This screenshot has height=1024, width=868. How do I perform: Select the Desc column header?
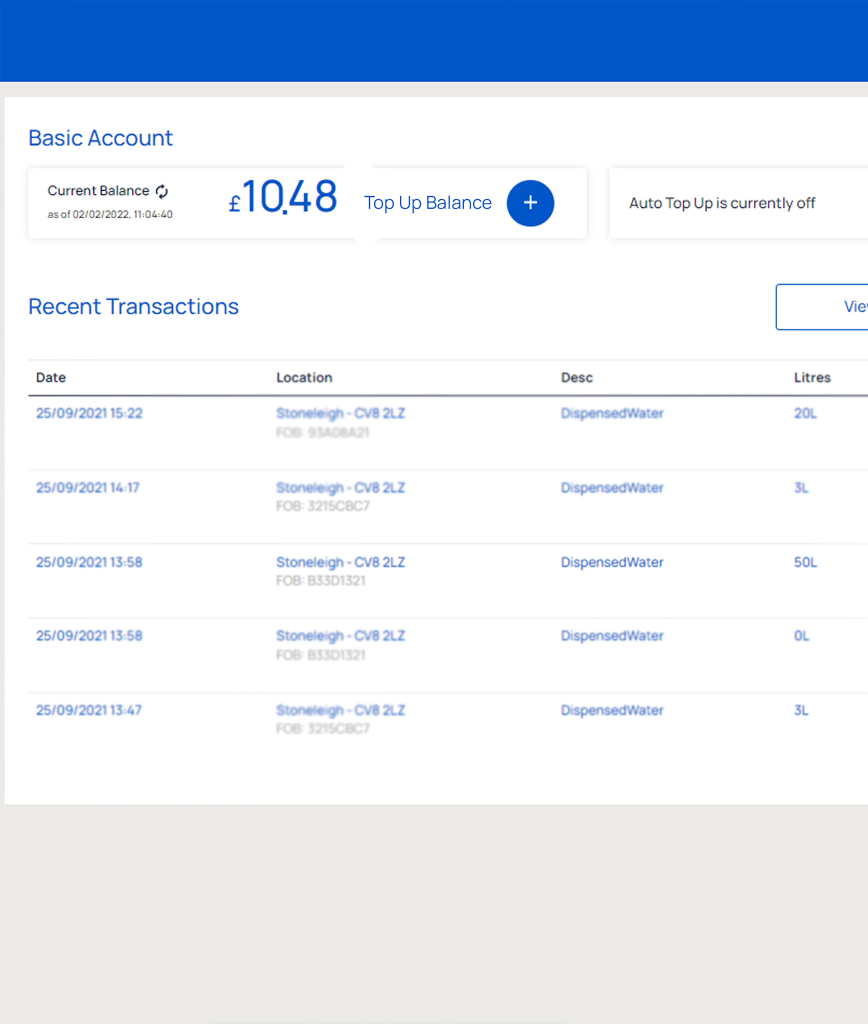pyautogui.click(x=577, y=377)
